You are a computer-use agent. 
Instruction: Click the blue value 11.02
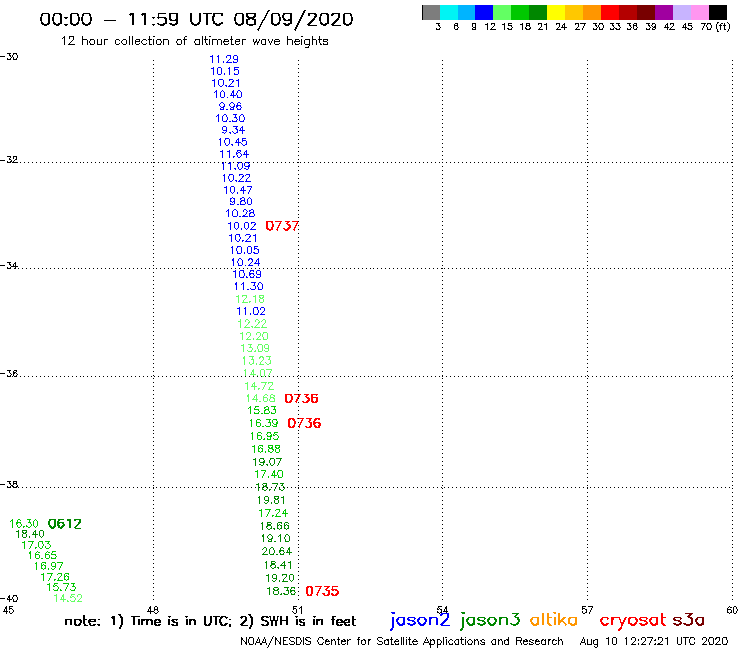coord(251,312)
